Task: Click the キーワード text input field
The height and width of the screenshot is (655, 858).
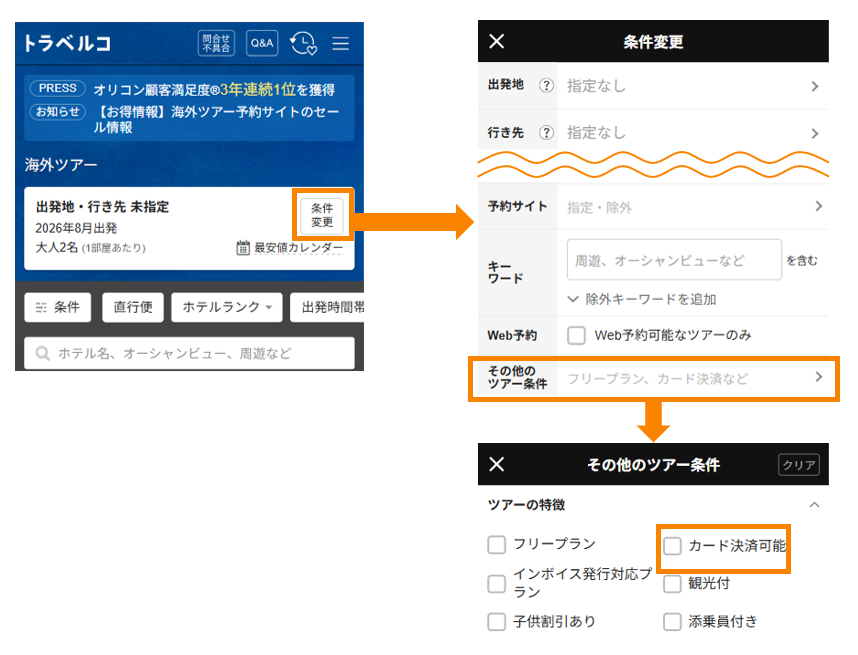Action: click(x=674, y=260)
